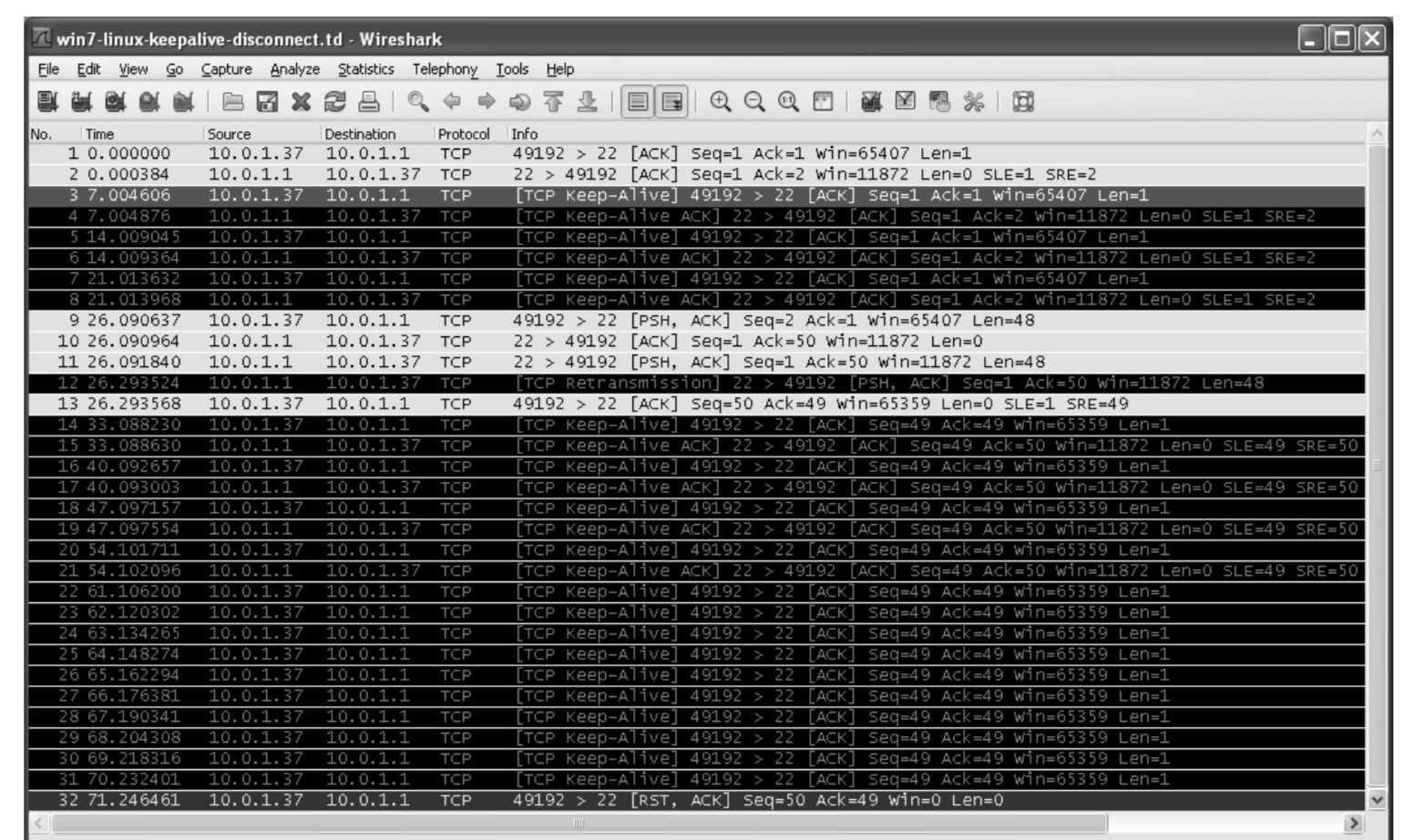The width and height of the screenshot is (1414, 840).
Task: Select packet 32 RST, ACK row
Action: click(697, 801)
